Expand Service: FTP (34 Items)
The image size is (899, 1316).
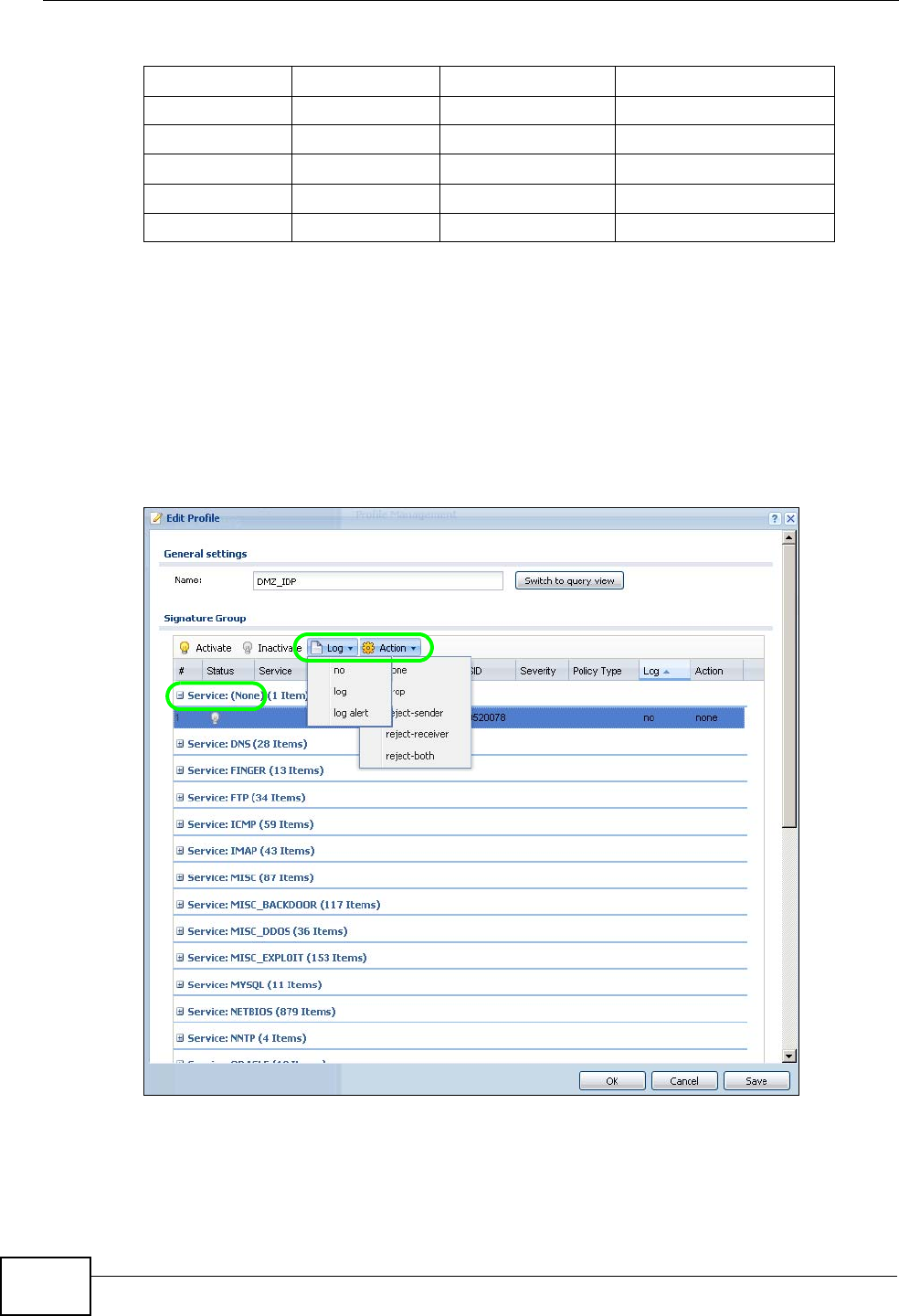(x=180, y=798)
